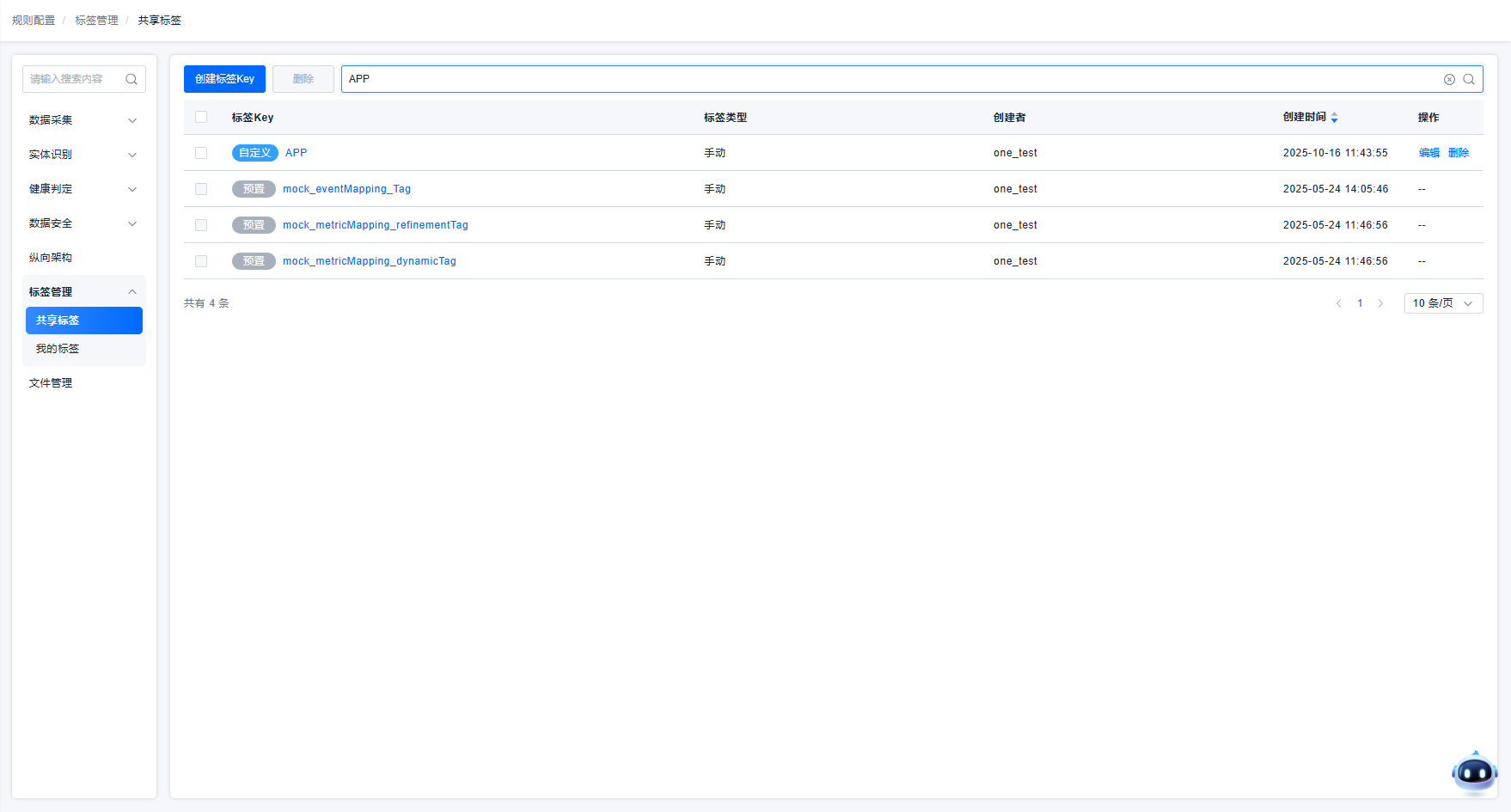The height and width of the screenshot is (812, 1511).
Task: Check the mock_metricMapping_dynamicTag row checkbox
Action: coord(201,261)
